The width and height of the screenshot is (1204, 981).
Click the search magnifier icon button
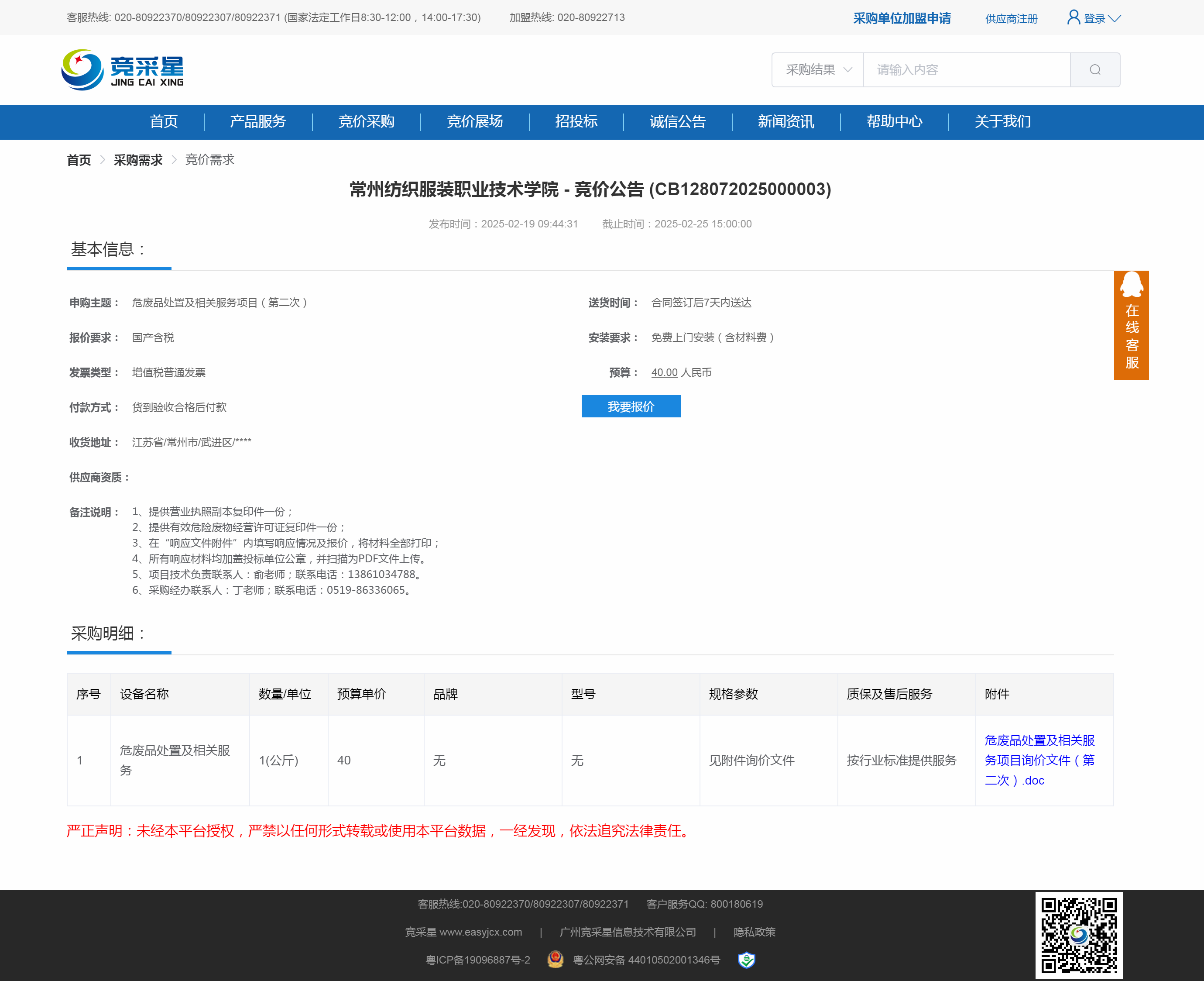tap(1094, 69)
